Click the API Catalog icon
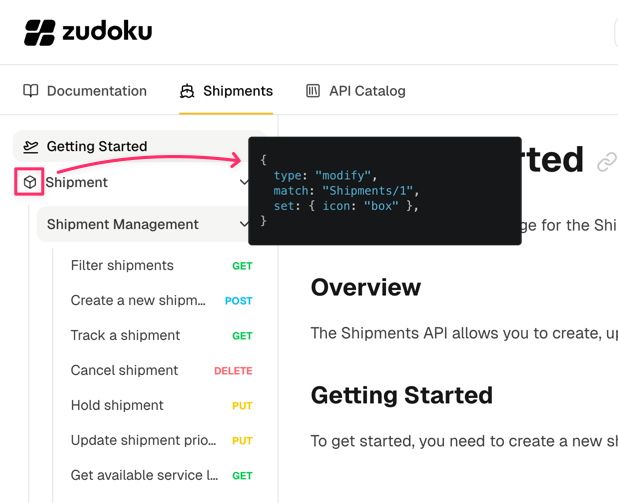 (x=313, y=91)
